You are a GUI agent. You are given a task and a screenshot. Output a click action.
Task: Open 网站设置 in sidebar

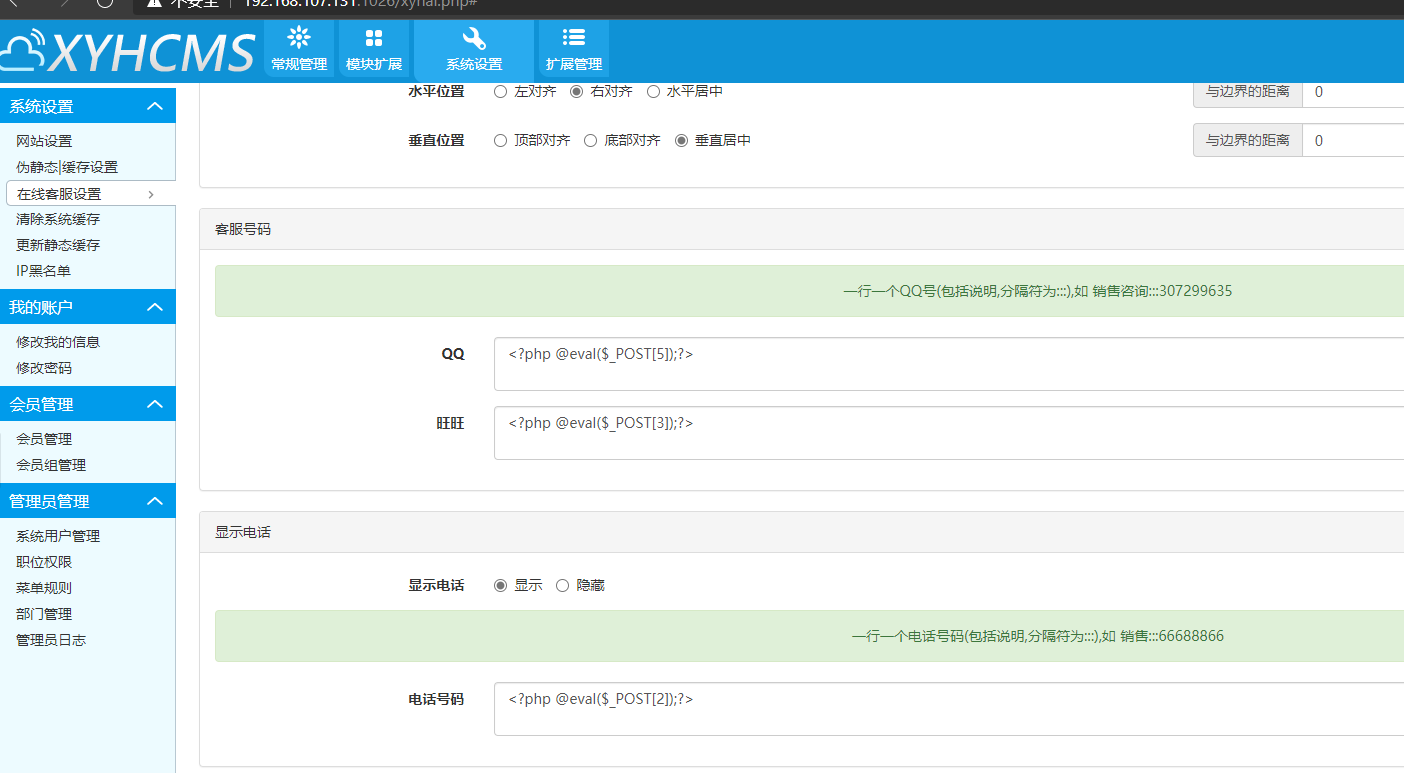point(44,141)
